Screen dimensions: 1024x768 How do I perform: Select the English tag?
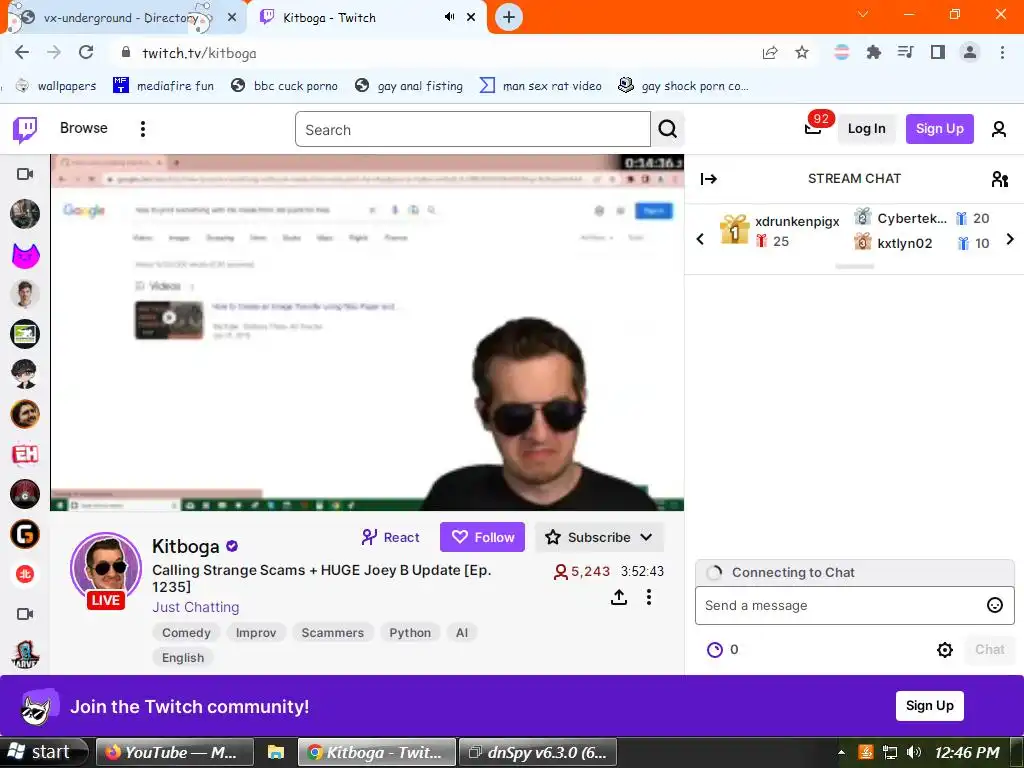(183, 658)
